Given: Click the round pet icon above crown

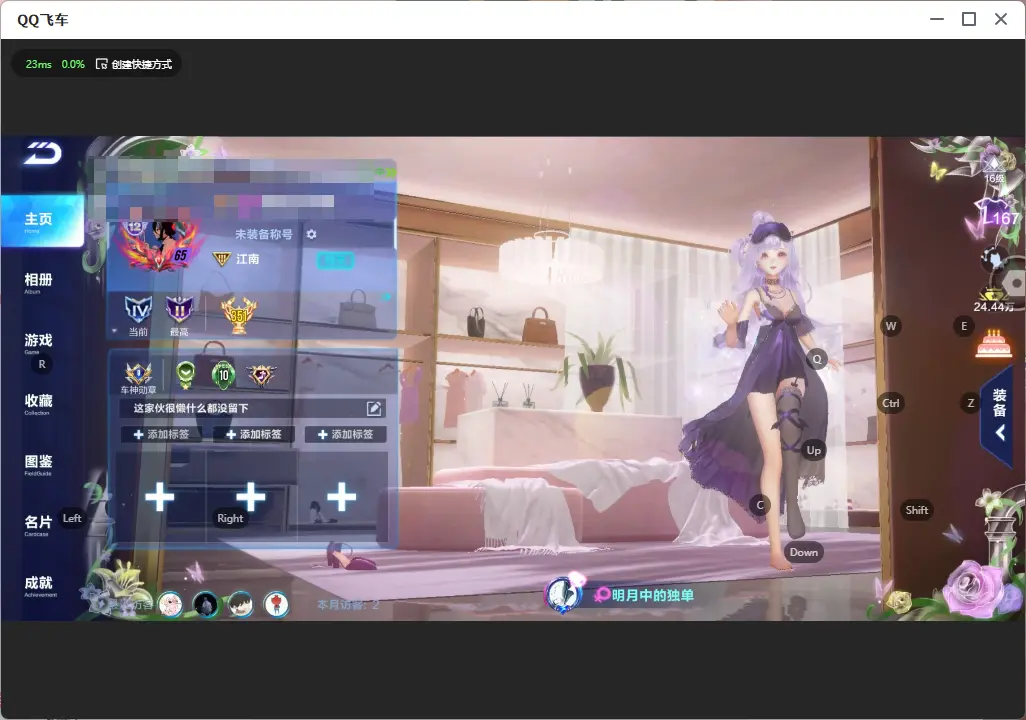Looking at the screenshot, I should click(x=993, y=259).
